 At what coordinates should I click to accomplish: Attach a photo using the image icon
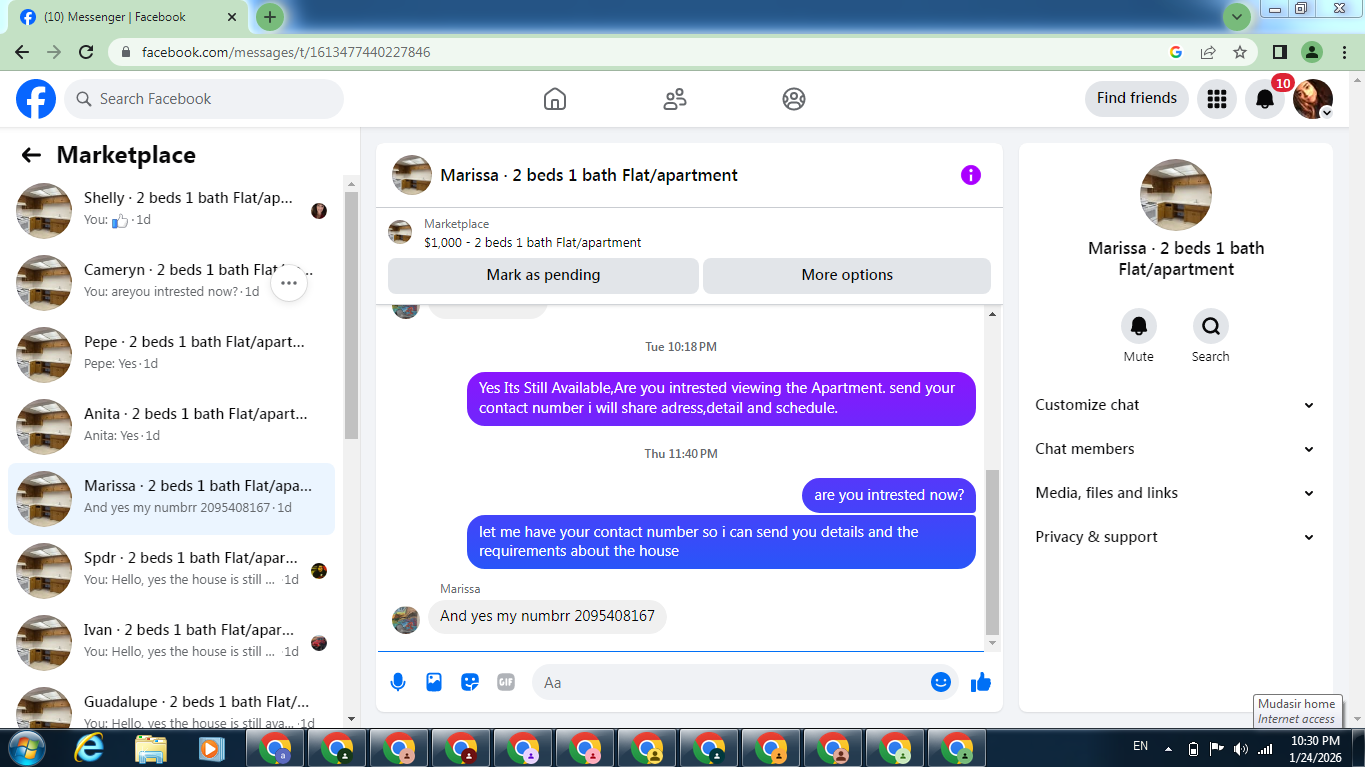(x=434, y=682)
